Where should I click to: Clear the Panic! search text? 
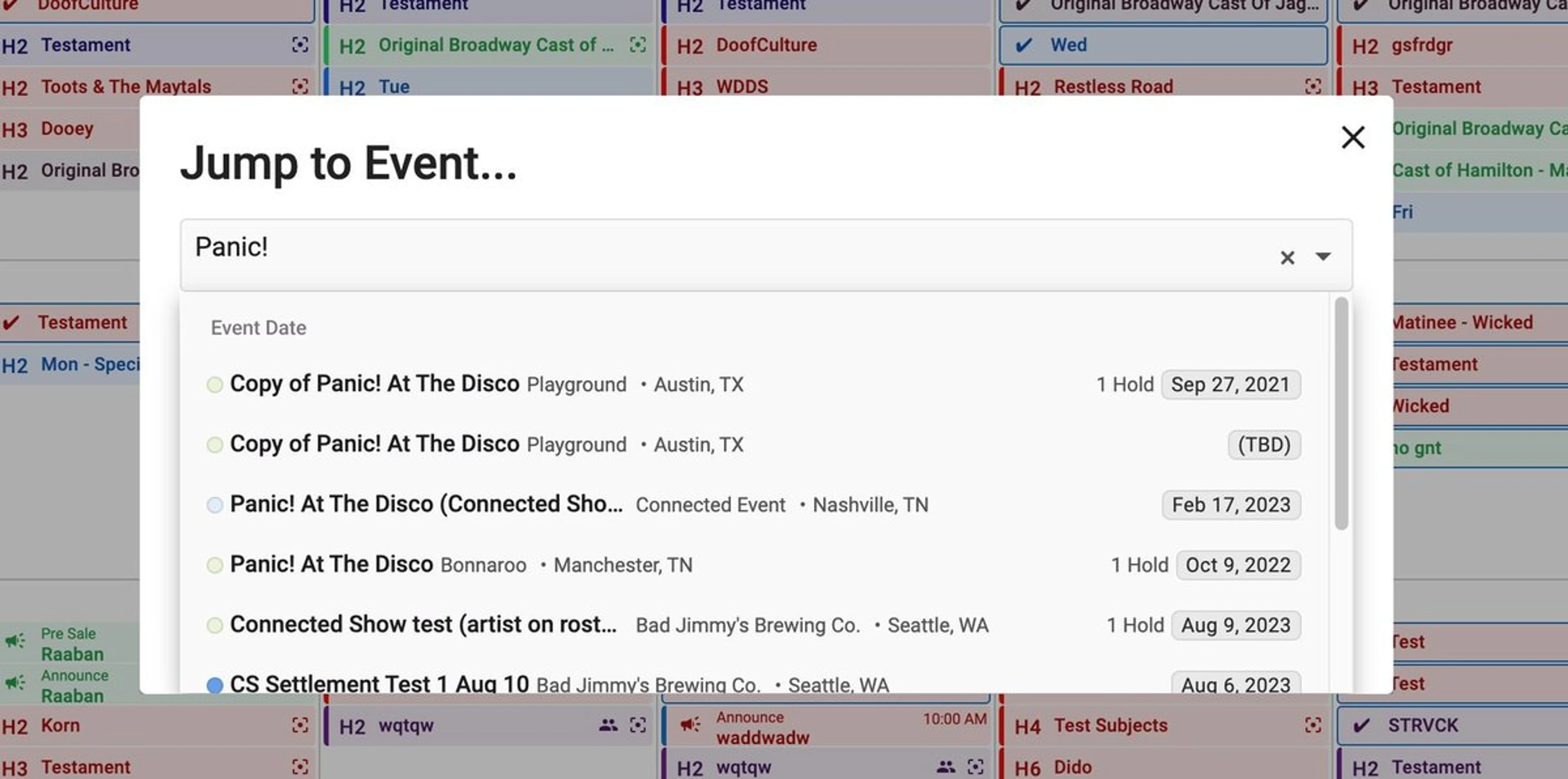[x=1287, y=258]
